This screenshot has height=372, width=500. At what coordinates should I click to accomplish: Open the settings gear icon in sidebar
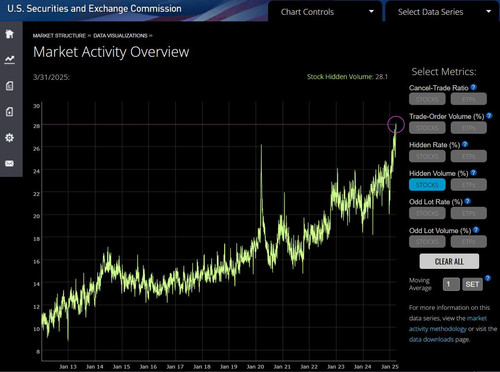point(10,137)
